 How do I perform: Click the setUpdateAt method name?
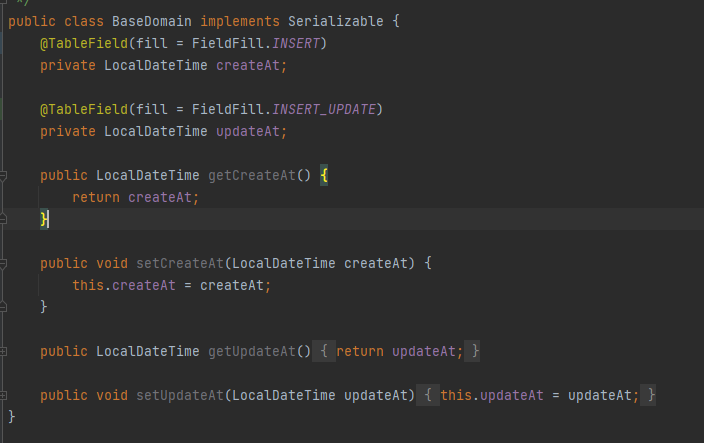pyautogui.click(x=180, y=395)
